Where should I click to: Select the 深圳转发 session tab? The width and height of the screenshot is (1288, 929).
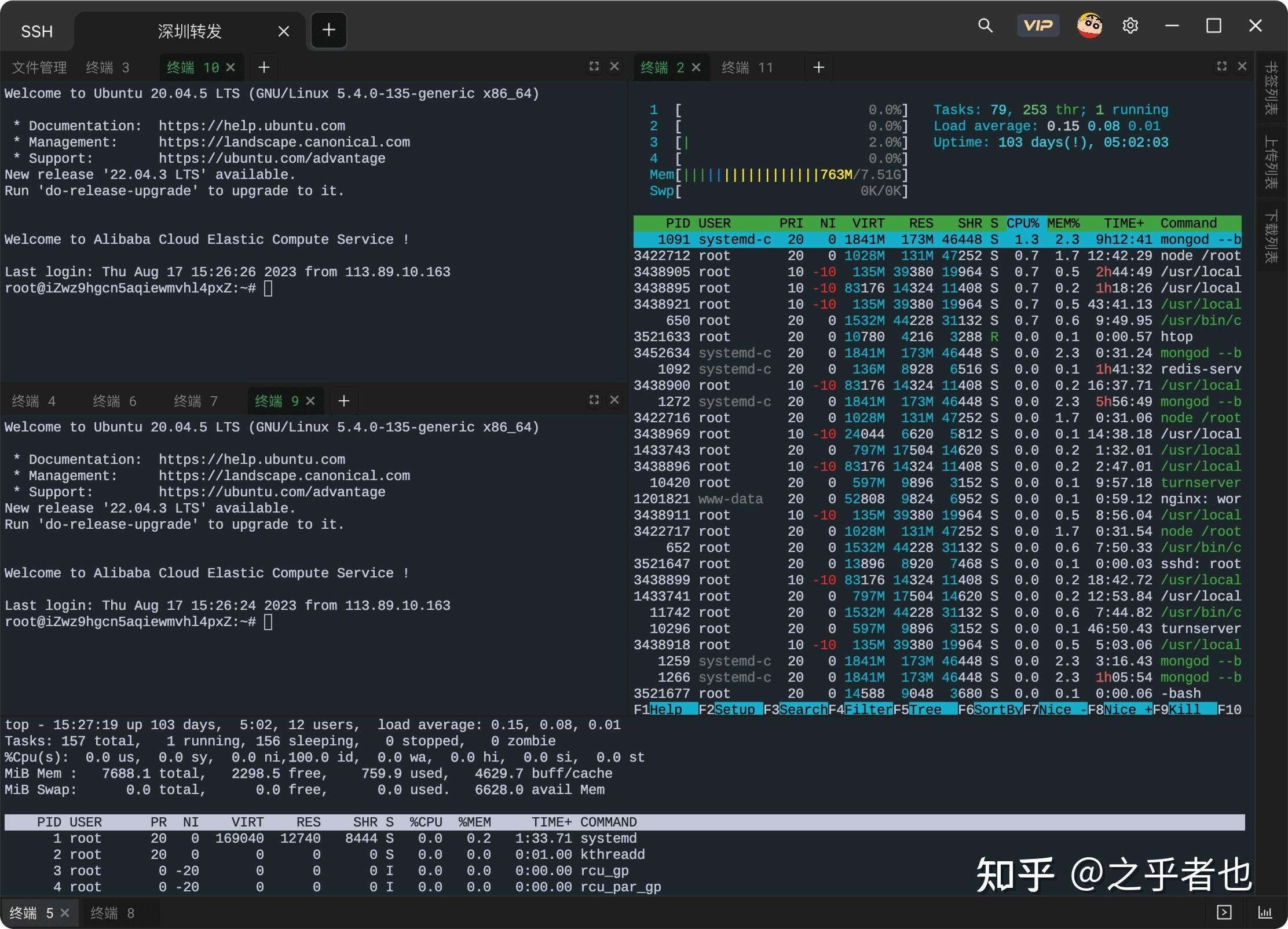(x=190, y=31)
